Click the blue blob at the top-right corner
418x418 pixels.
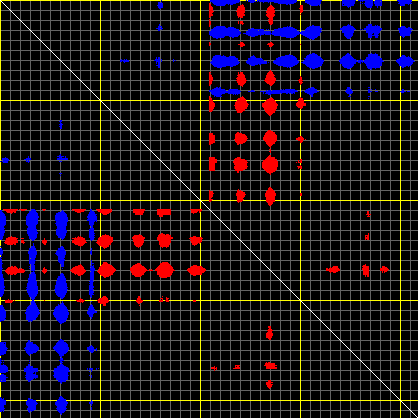click(x=405, y=3)
